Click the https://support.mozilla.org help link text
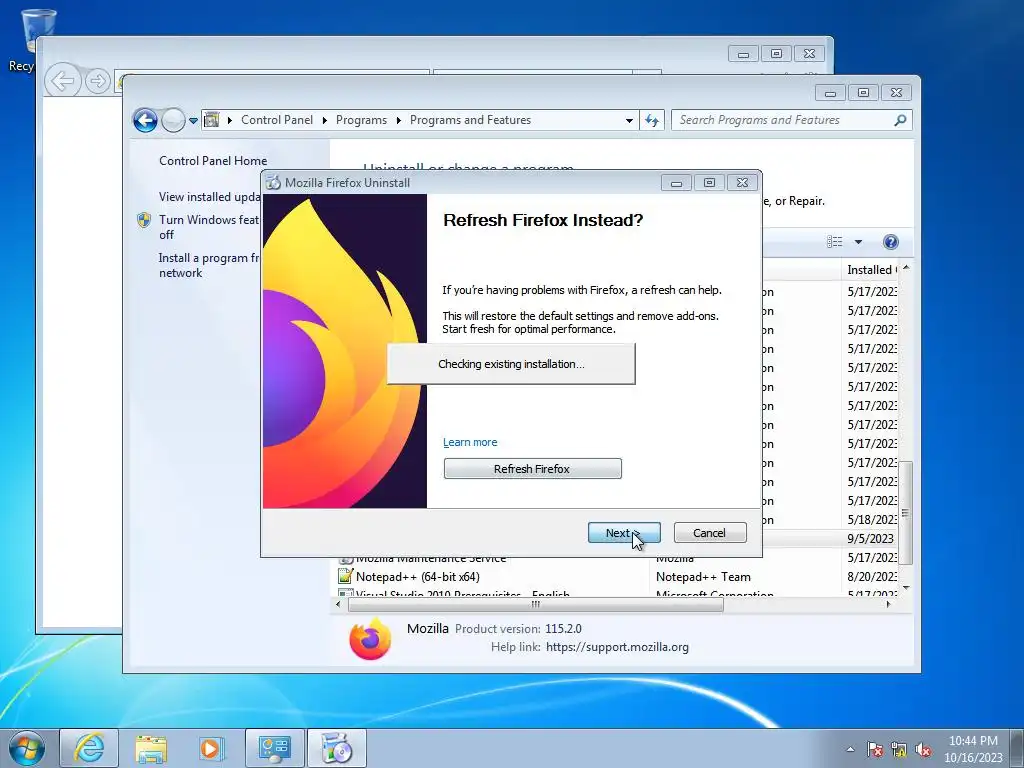Screen dimensions: 1024x768 pos(617,647)
